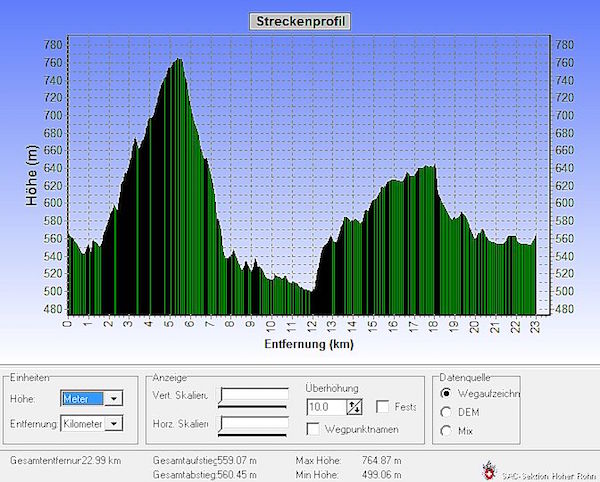The height and width of the screenshot is (482, 600).
Task: Click the Streckenprofil title button
Action: coord(300,21)
